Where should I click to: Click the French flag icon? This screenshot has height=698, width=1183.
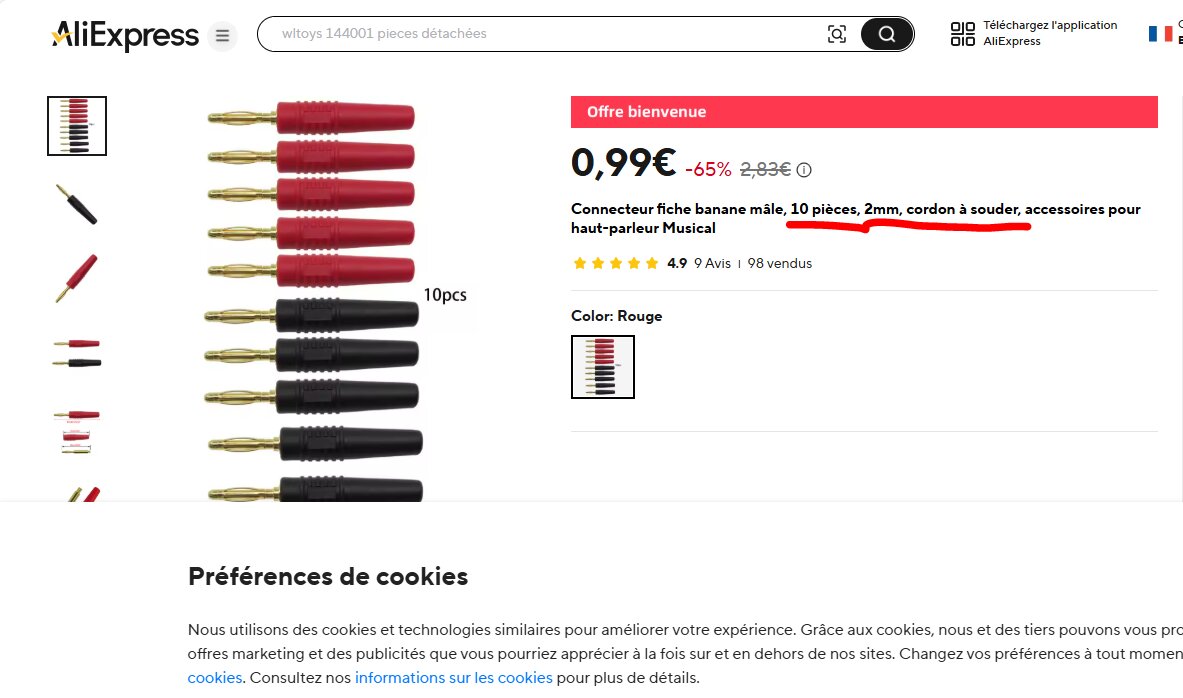1160,34
